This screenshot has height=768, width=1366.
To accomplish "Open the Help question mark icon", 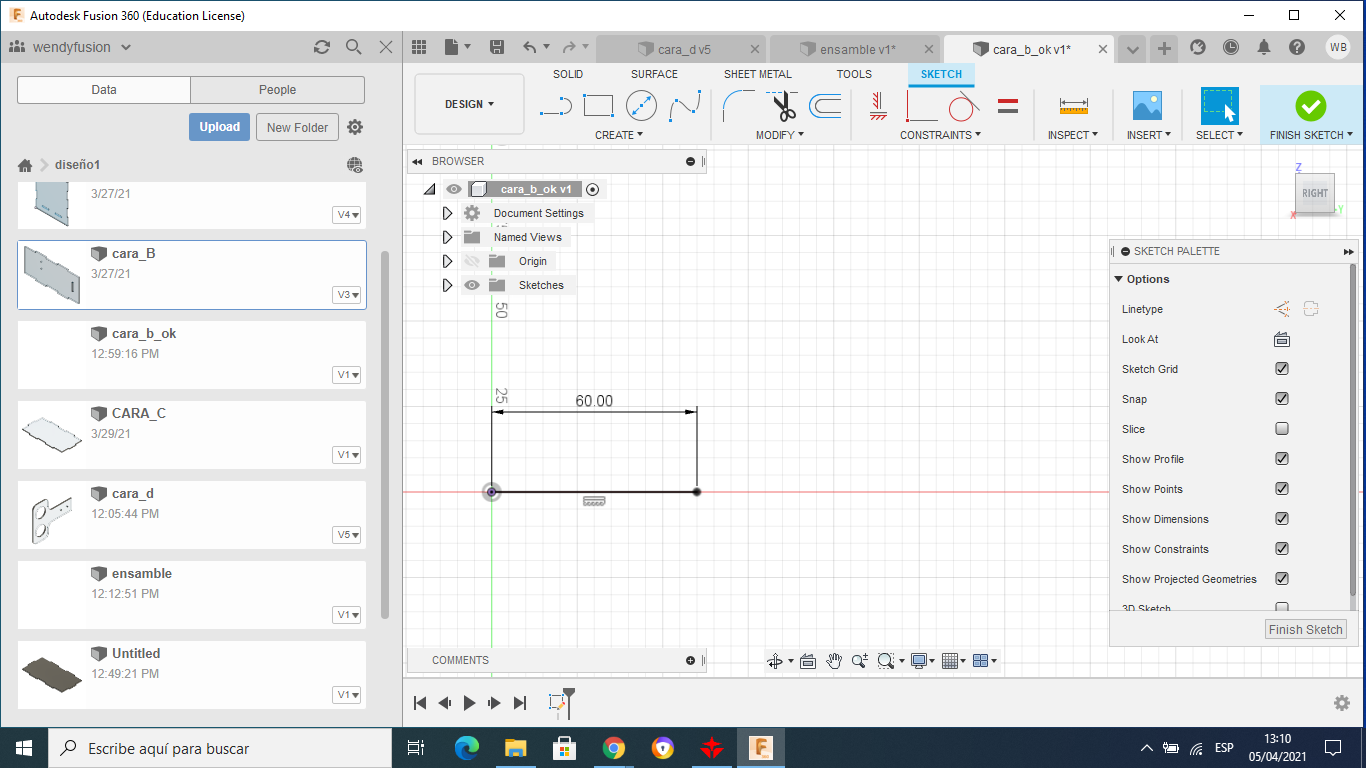I will 1297,47.
